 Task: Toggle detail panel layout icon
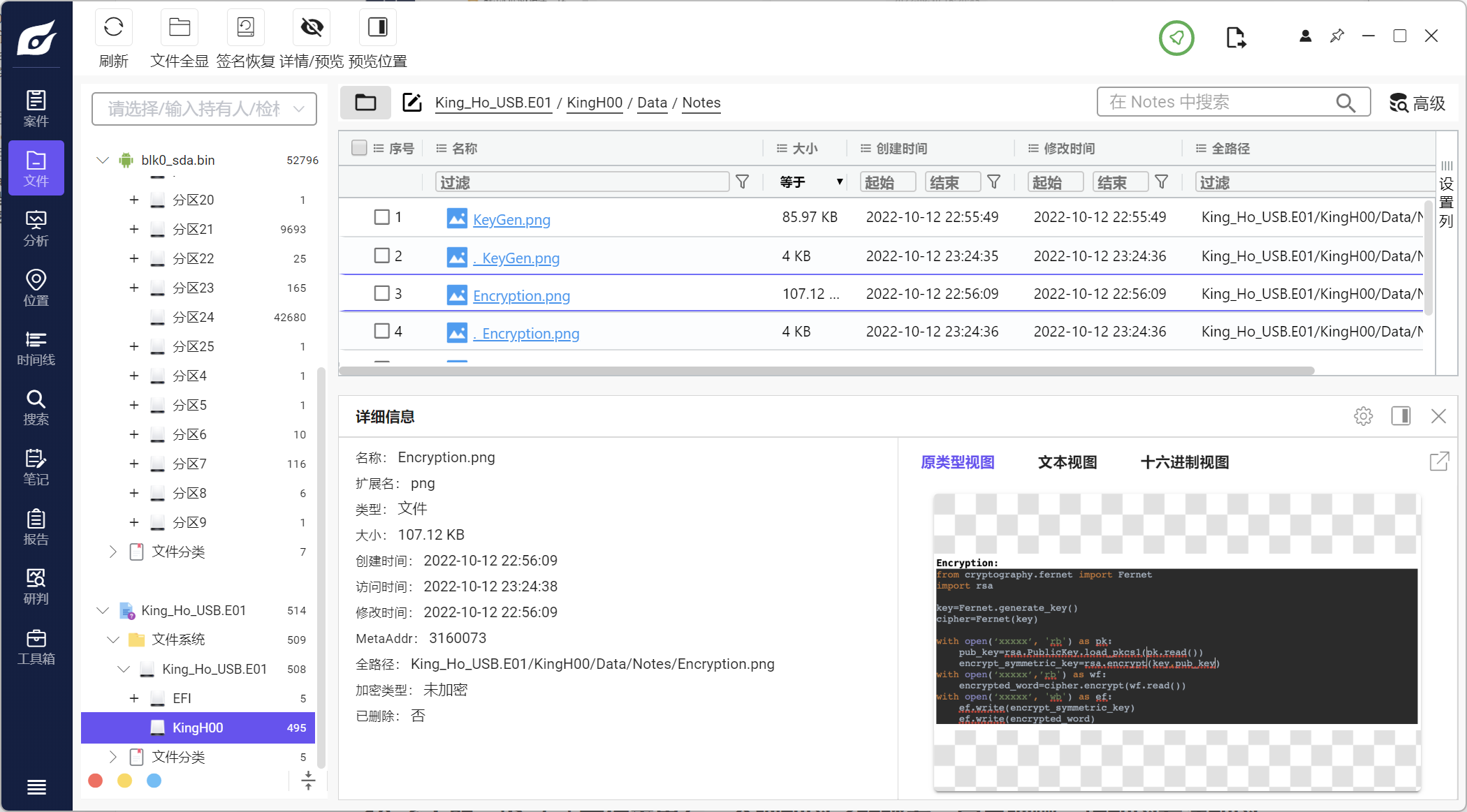coord(1401,416)
